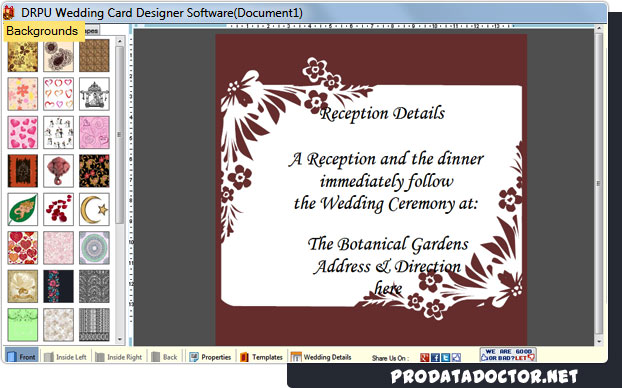Open Wedding Details
Viewport: 622px width, 388px height.
pyautogui.click(x=321, y=357)
